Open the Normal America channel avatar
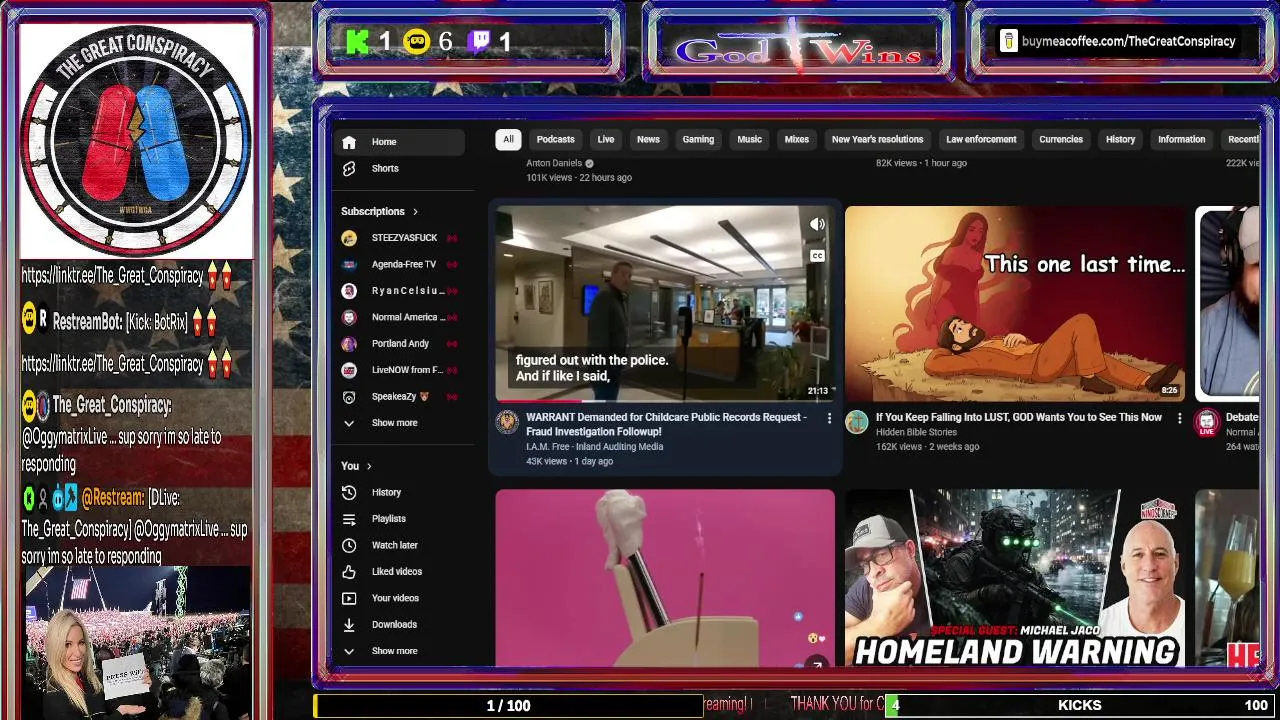The height and width of the screenshot is (720, 1280). (349, 317)
